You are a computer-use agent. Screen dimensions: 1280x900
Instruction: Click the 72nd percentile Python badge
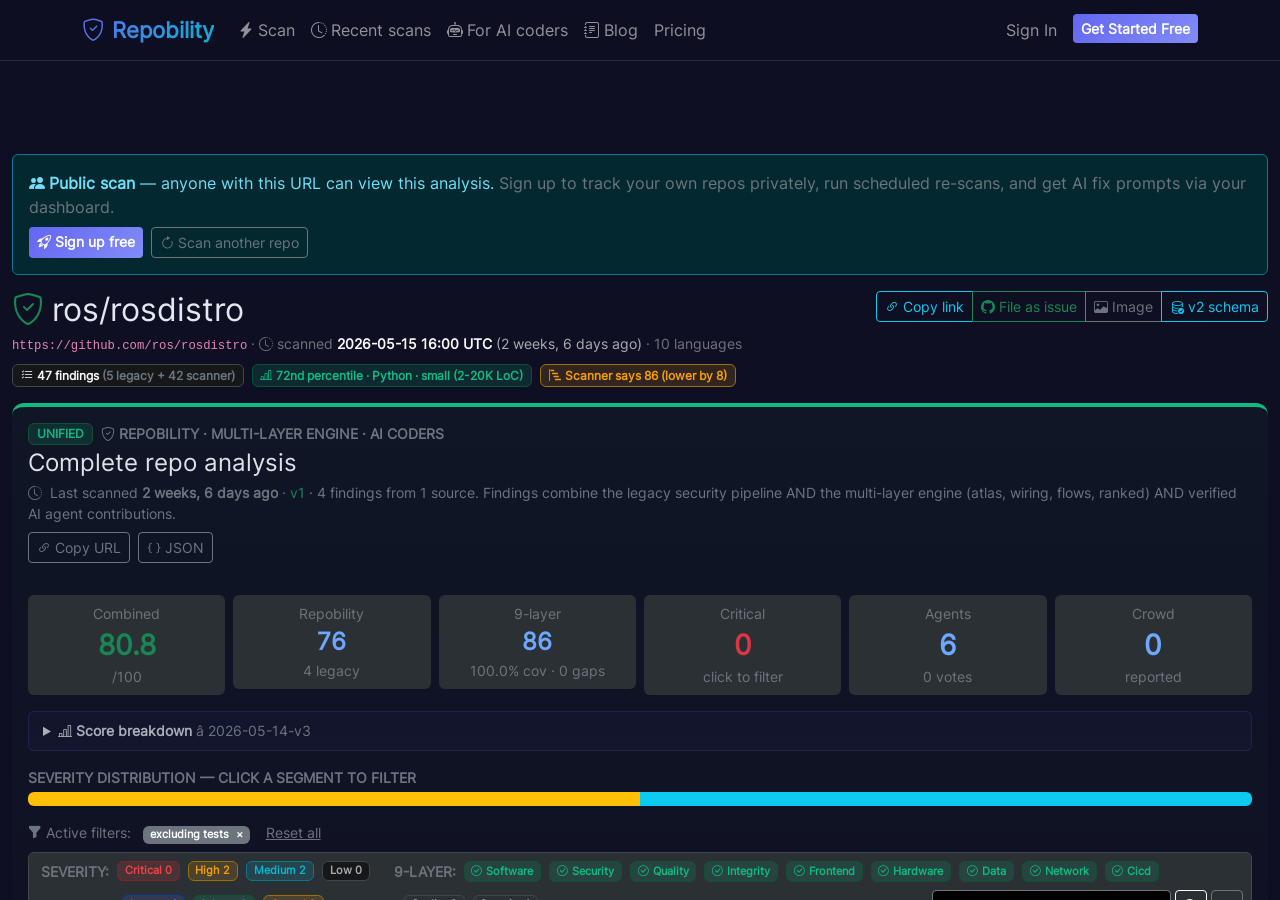[392, 375]
